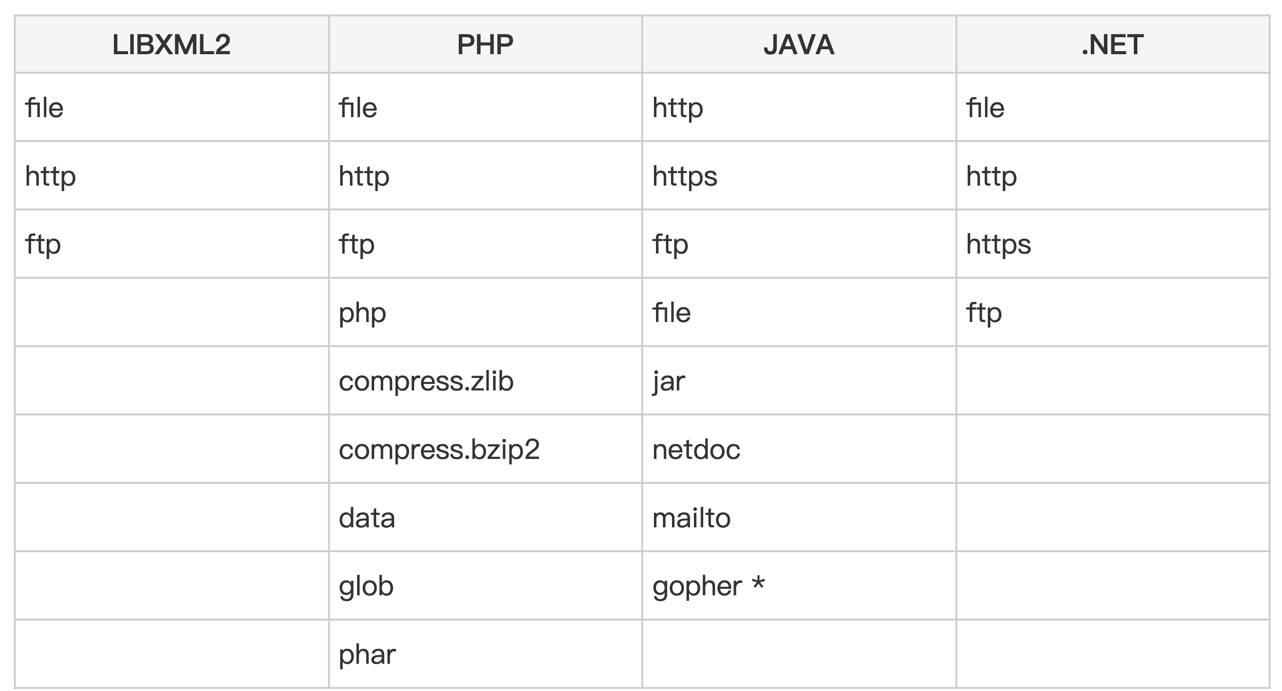Select the glob entry under PHP
Image resolution: width=1282 pixels, height=691 pixels.
(366, 586)
